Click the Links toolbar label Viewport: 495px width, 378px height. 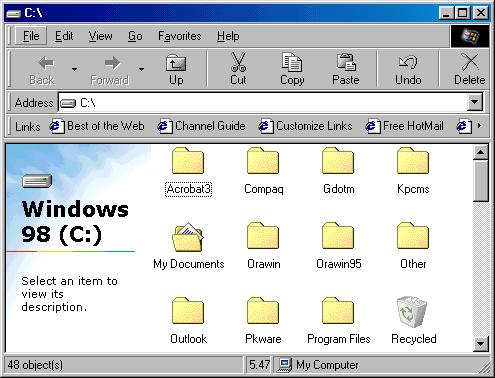point(28,127)
